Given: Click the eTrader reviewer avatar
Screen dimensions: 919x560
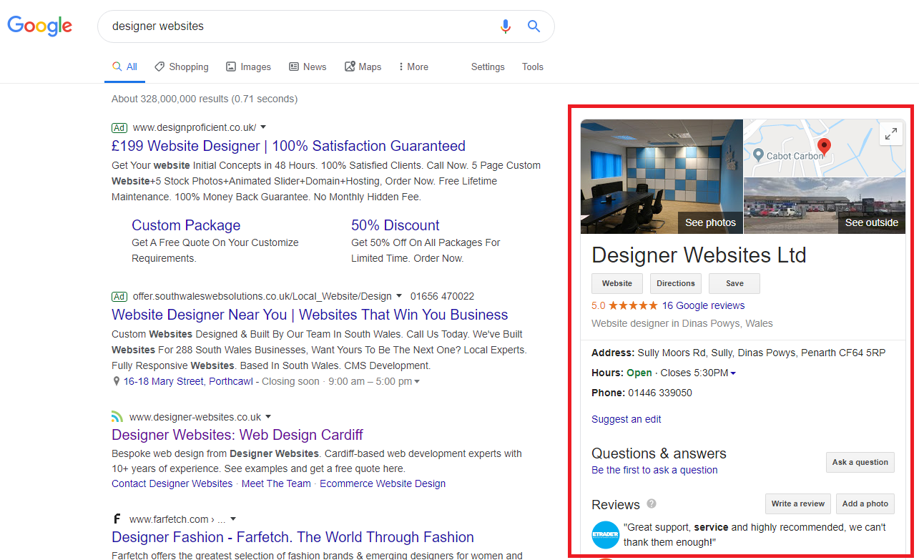Looking at the screenshot, I should tap(605, 535).
